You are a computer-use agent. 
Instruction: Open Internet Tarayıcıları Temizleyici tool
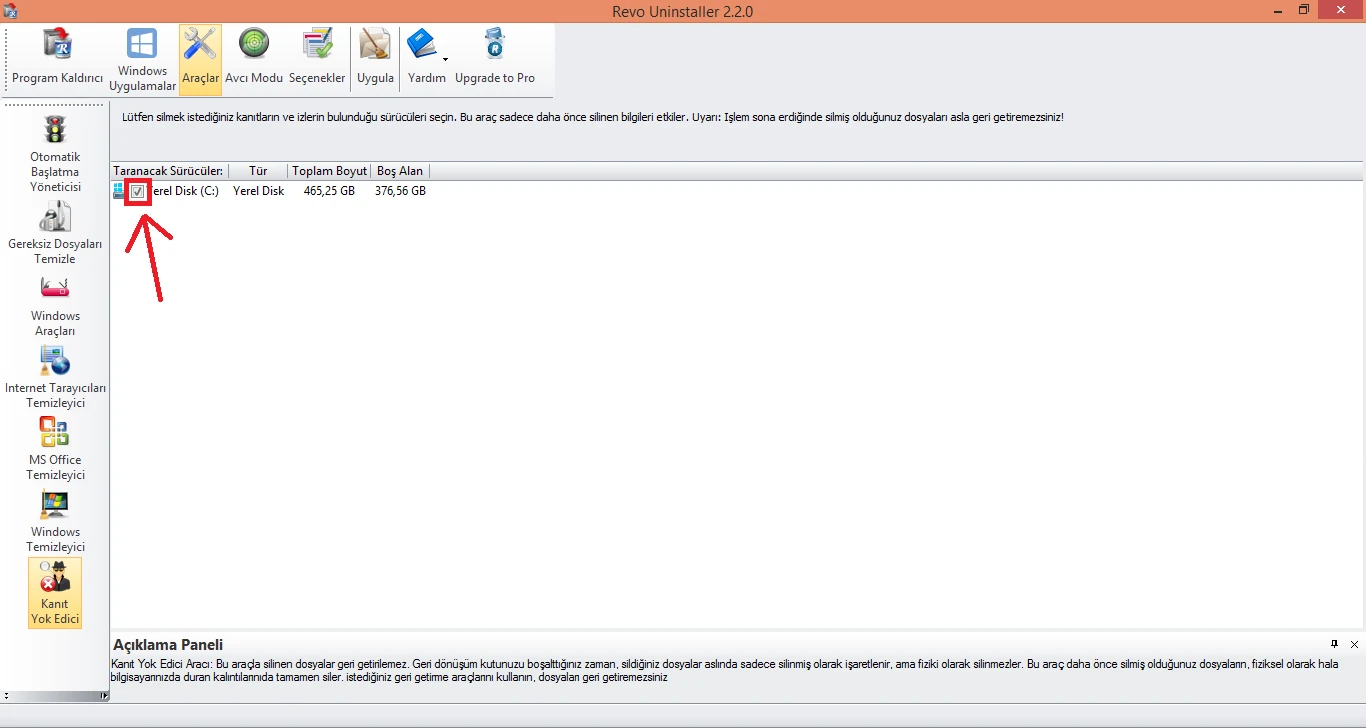(55, 377)
